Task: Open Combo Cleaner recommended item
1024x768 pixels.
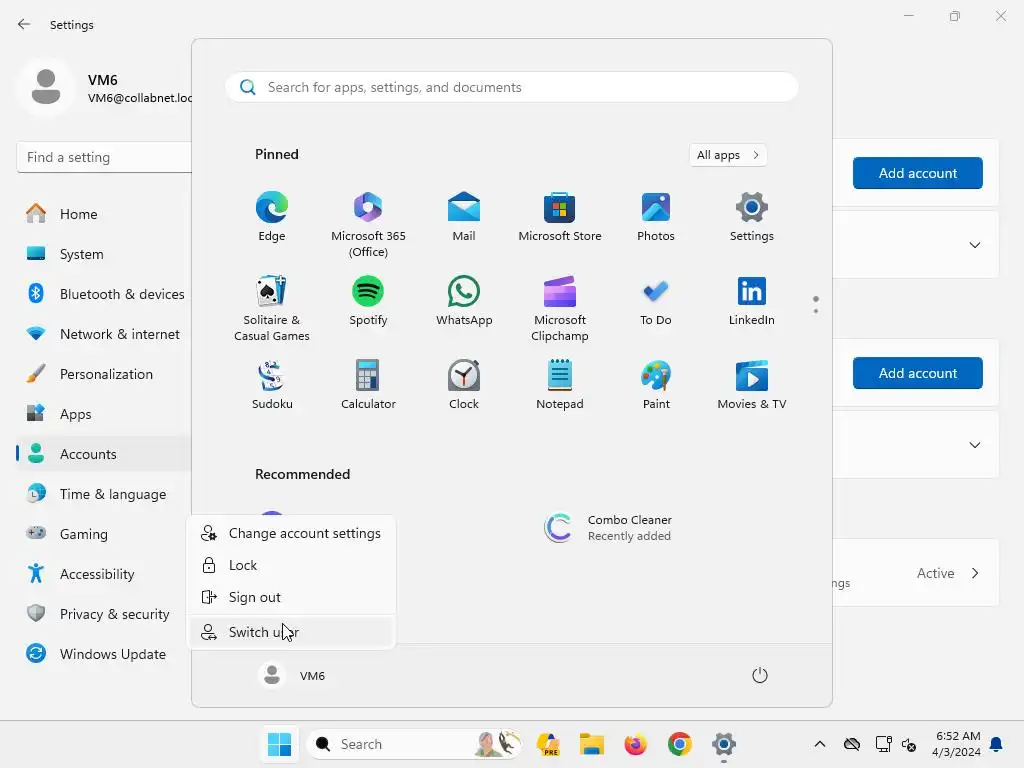Action: 607,528
